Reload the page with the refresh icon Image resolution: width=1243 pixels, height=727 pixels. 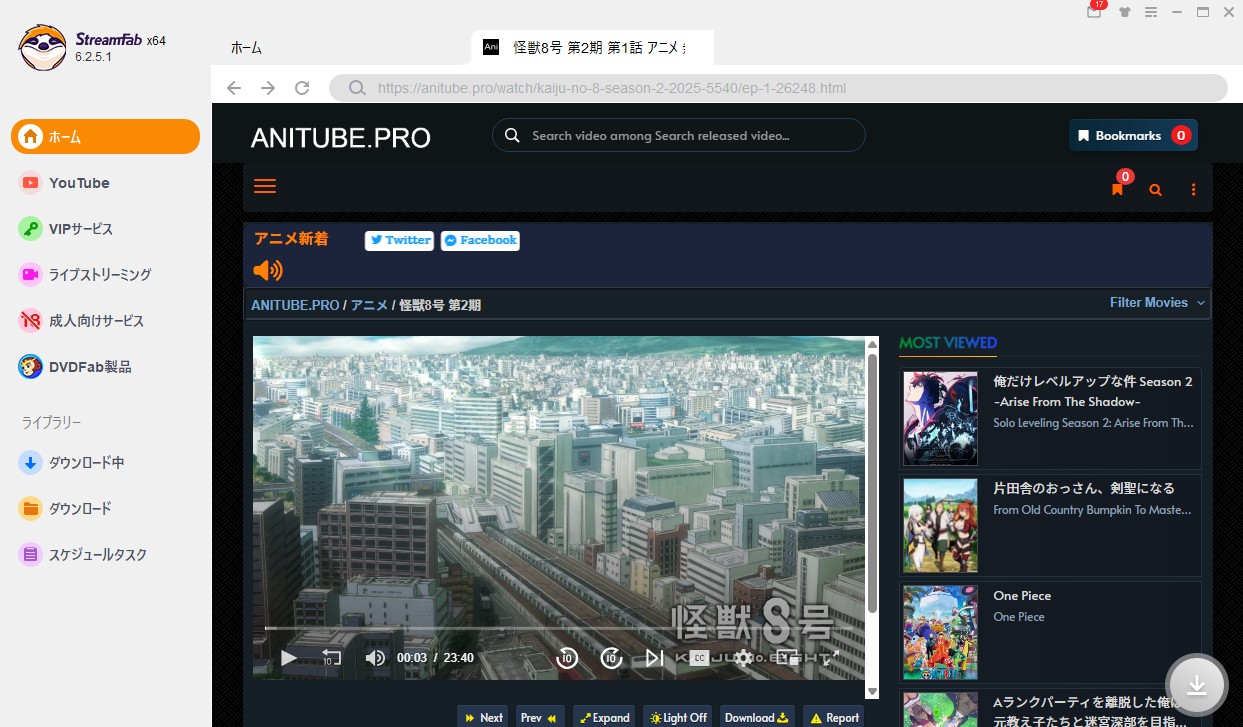coord(302,88)
